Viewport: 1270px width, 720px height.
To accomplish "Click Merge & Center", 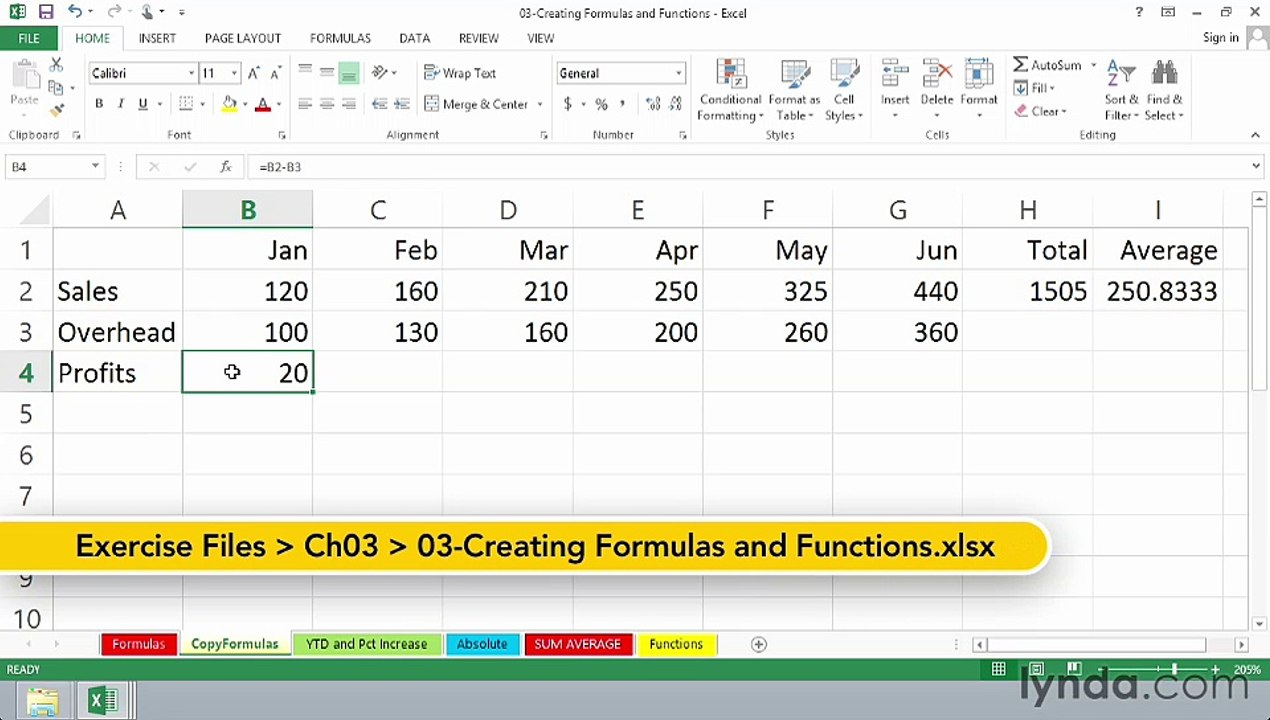I will click(476, 104).
